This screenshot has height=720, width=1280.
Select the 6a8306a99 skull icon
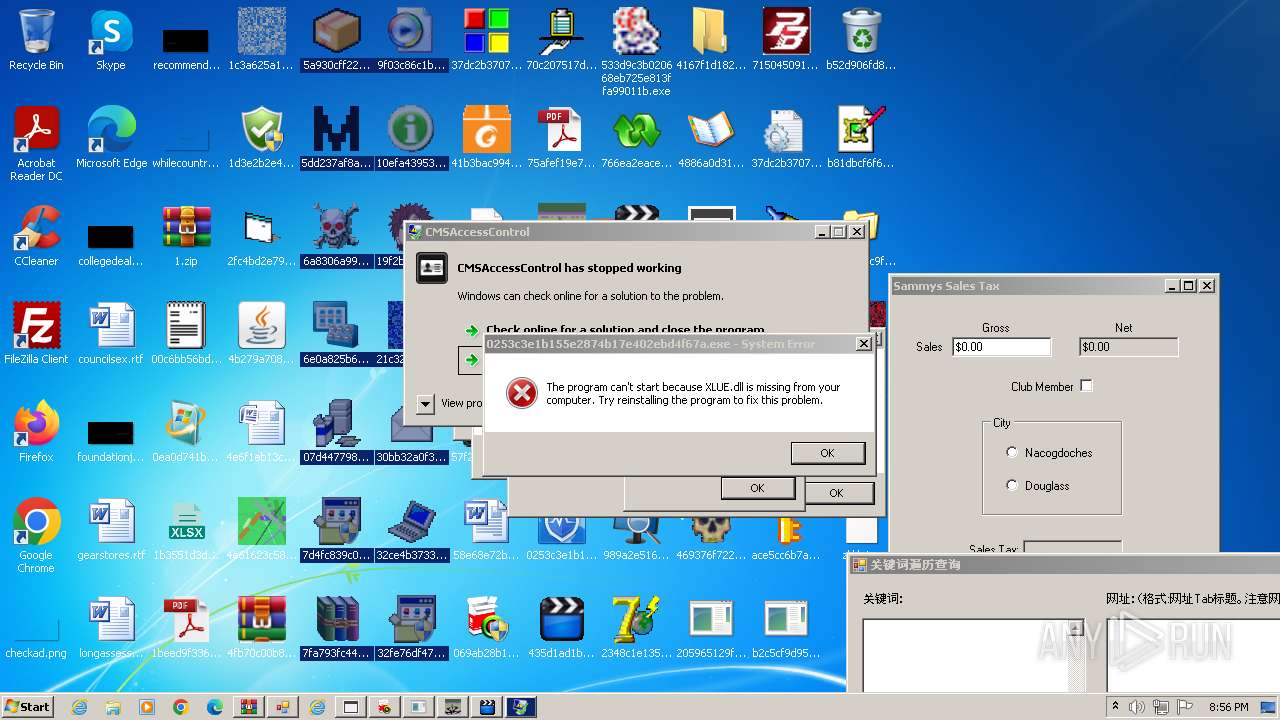(x=337, y=236)
